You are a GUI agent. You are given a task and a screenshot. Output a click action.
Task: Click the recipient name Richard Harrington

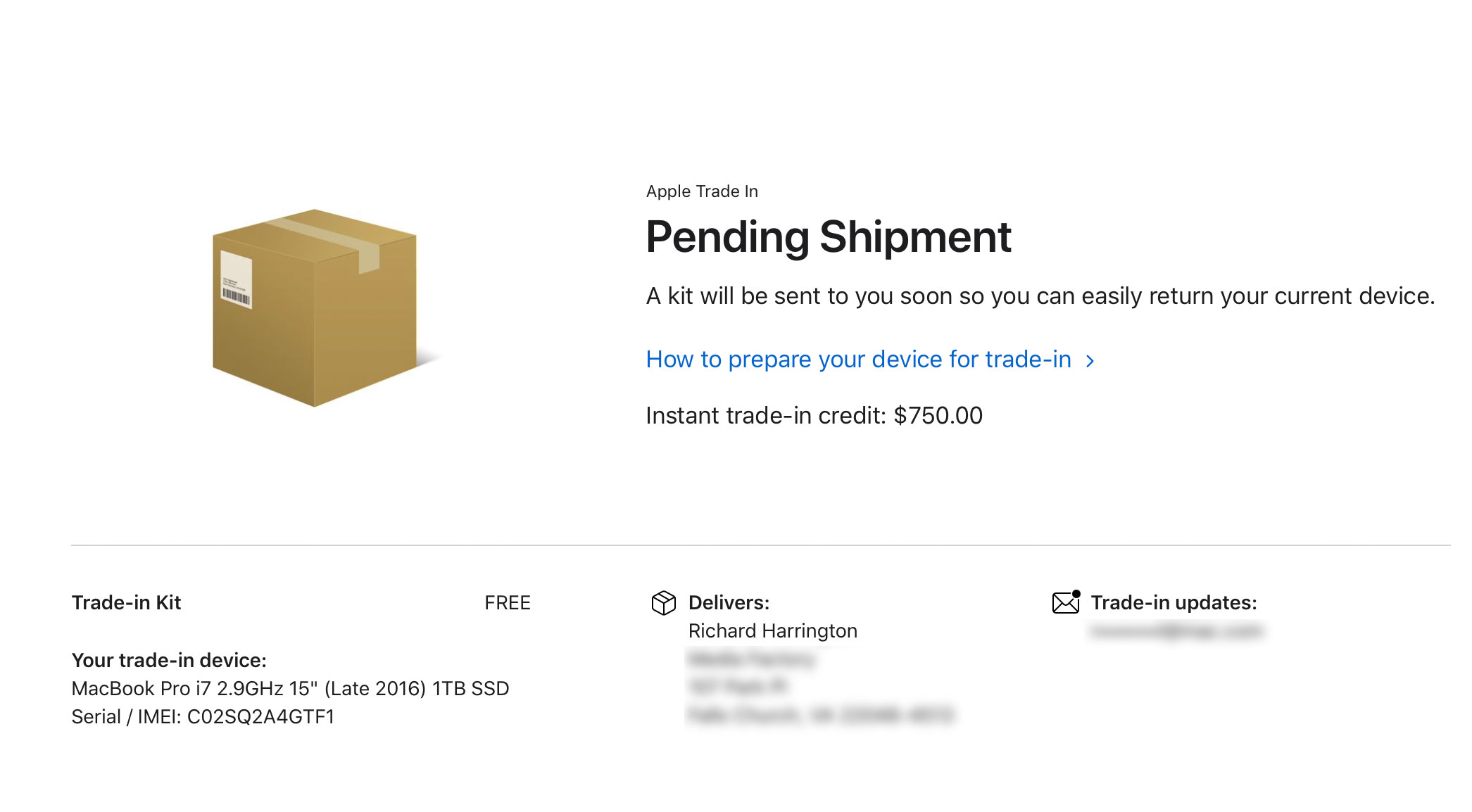point(772,631)
